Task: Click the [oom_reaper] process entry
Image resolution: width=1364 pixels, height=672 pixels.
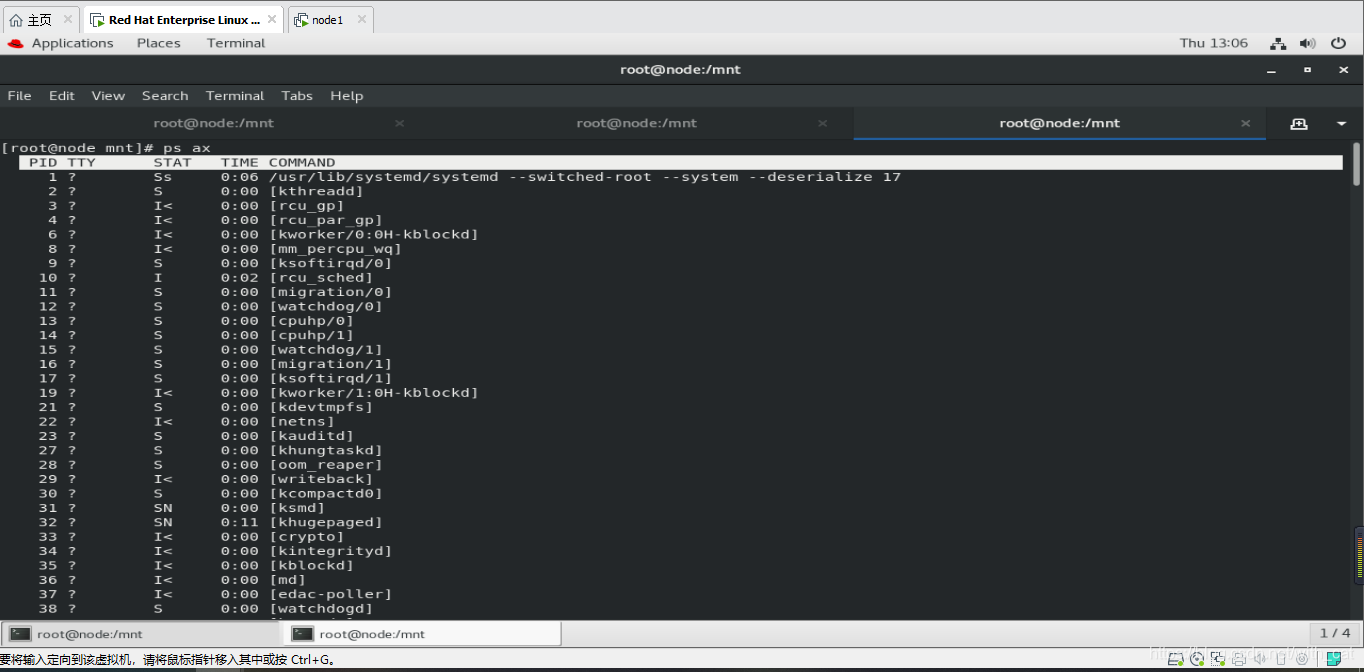Action: tap(326, 465)
